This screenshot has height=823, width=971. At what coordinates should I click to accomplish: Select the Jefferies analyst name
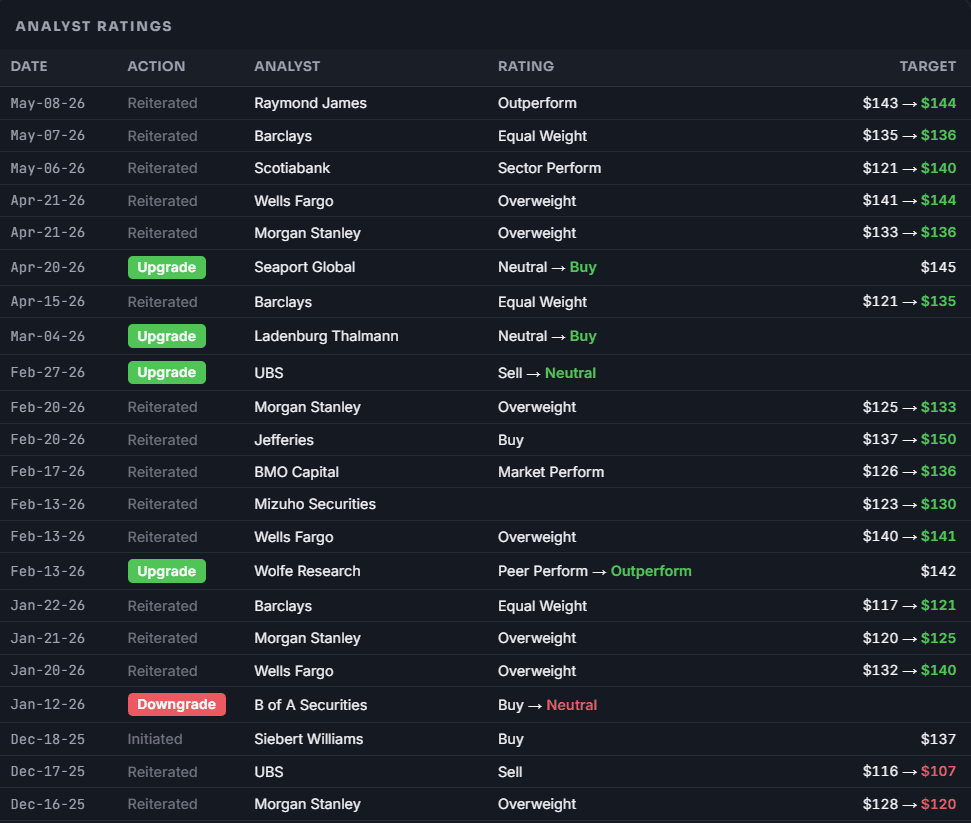(284, 440)
